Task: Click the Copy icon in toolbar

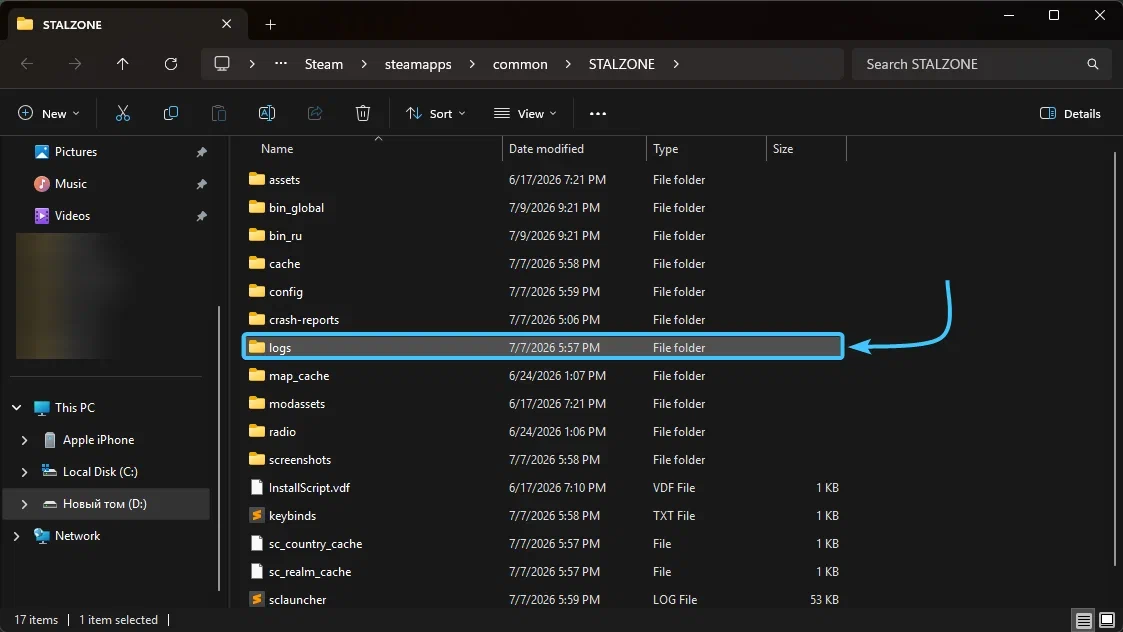Action: click(x=170, y=113)
